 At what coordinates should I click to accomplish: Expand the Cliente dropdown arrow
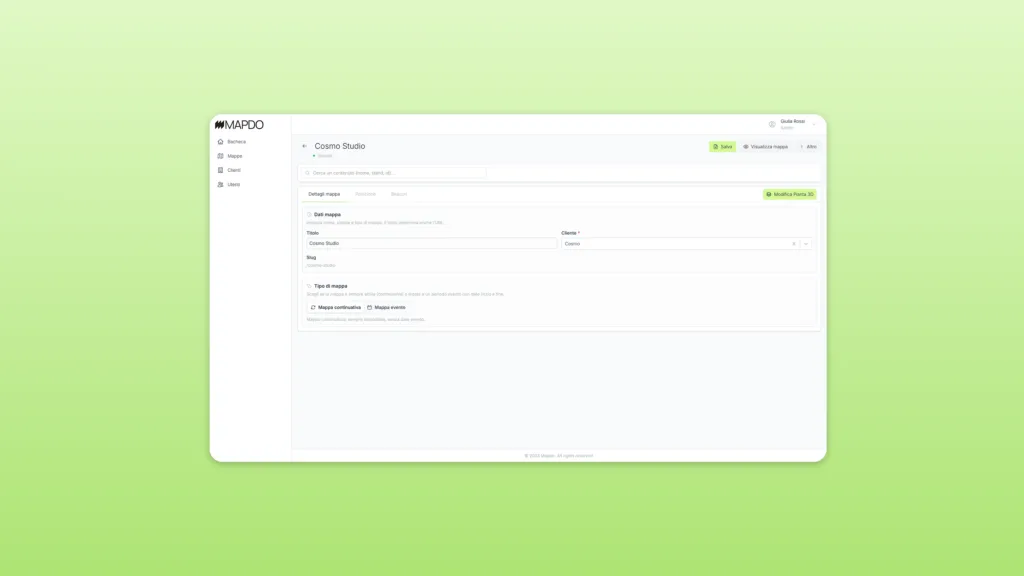(x=806, y=244)
